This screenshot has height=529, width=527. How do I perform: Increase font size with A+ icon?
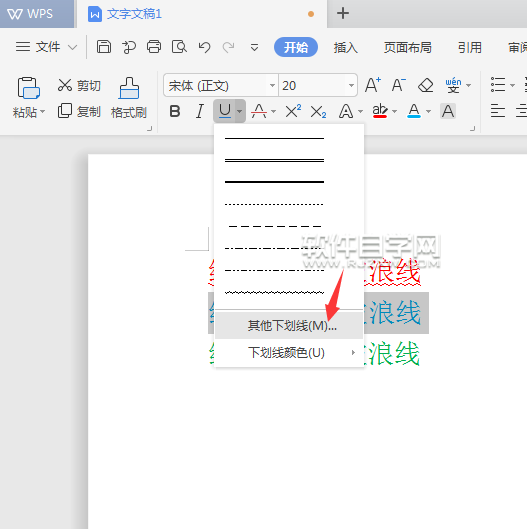point(373,85)
